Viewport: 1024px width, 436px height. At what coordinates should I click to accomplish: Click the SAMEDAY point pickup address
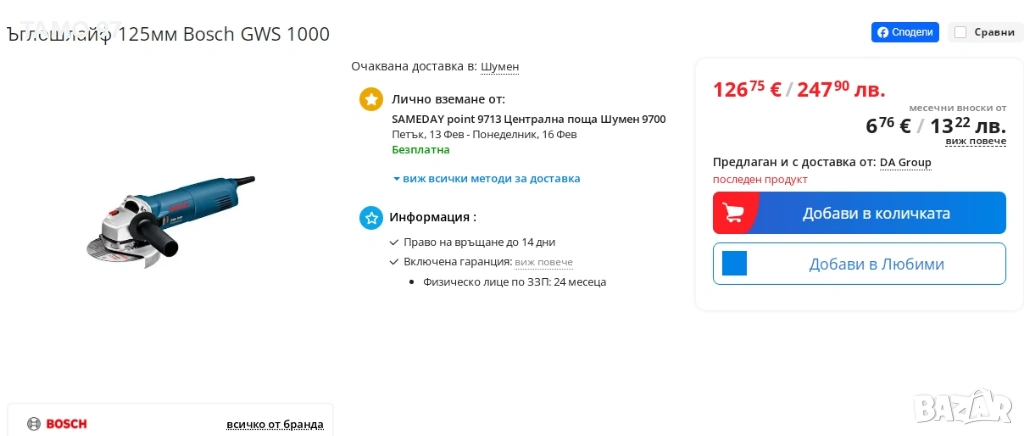[x=528, y=119]
